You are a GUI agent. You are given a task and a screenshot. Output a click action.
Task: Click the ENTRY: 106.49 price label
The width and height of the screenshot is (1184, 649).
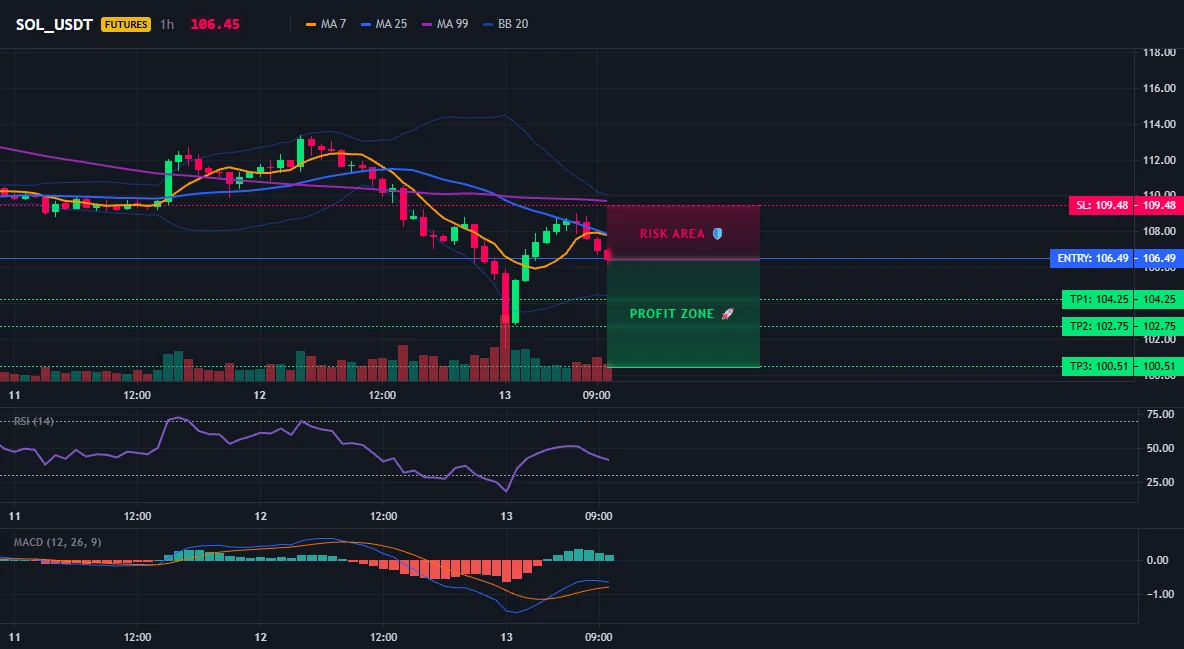point(1092,258)
